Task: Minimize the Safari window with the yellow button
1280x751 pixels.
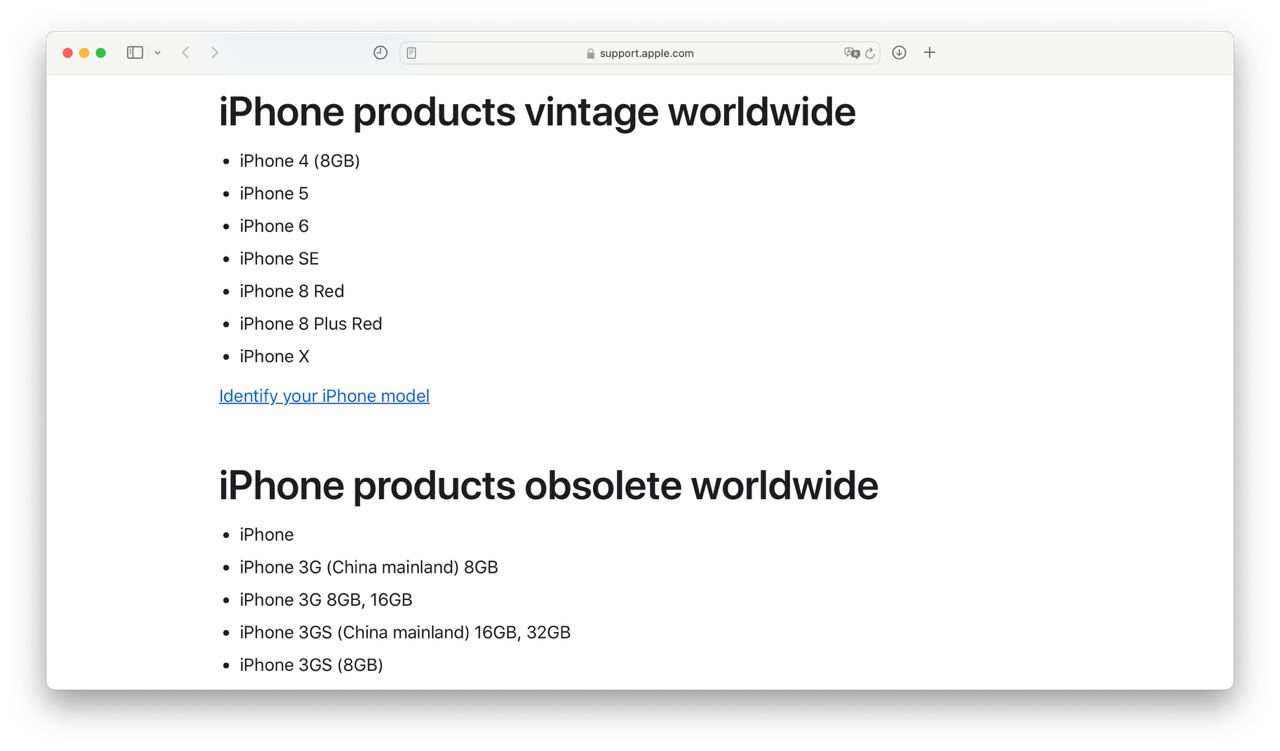Action: point(84,53)
